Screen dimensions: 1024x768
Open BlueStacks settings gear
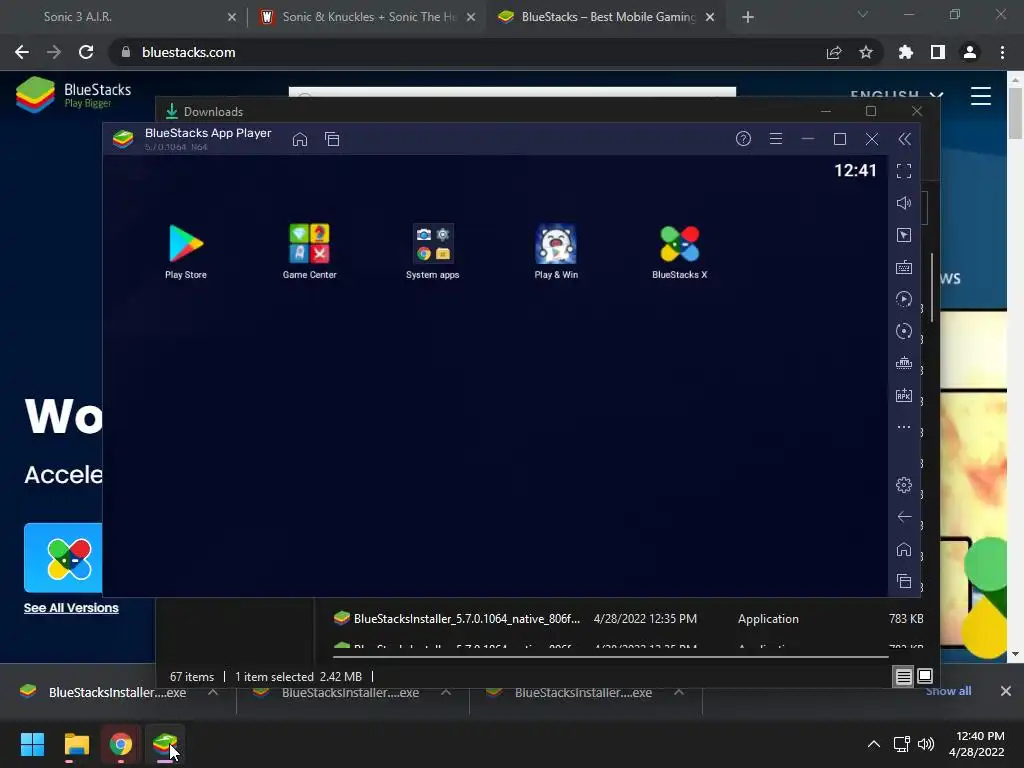904,485
